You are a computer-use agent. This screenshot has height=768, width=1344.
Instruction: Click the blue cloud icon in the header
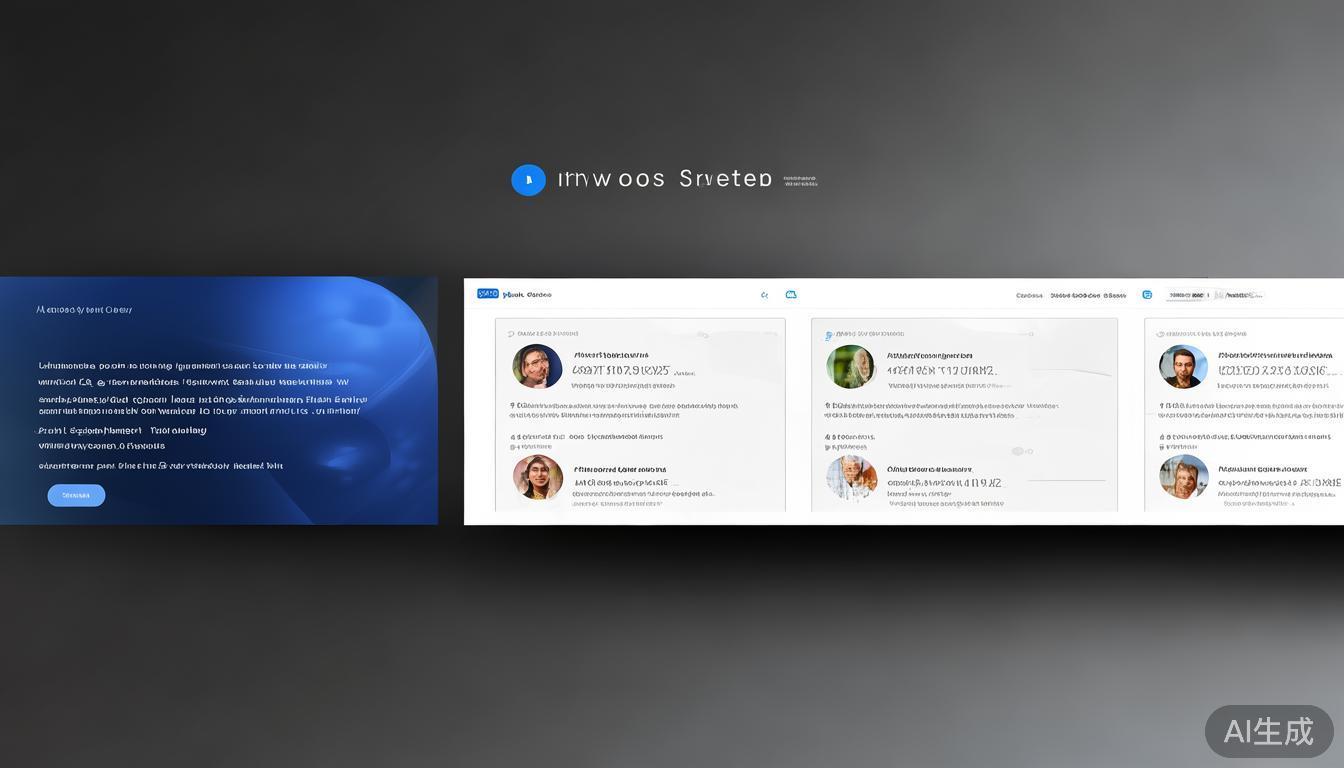(791, 295)
